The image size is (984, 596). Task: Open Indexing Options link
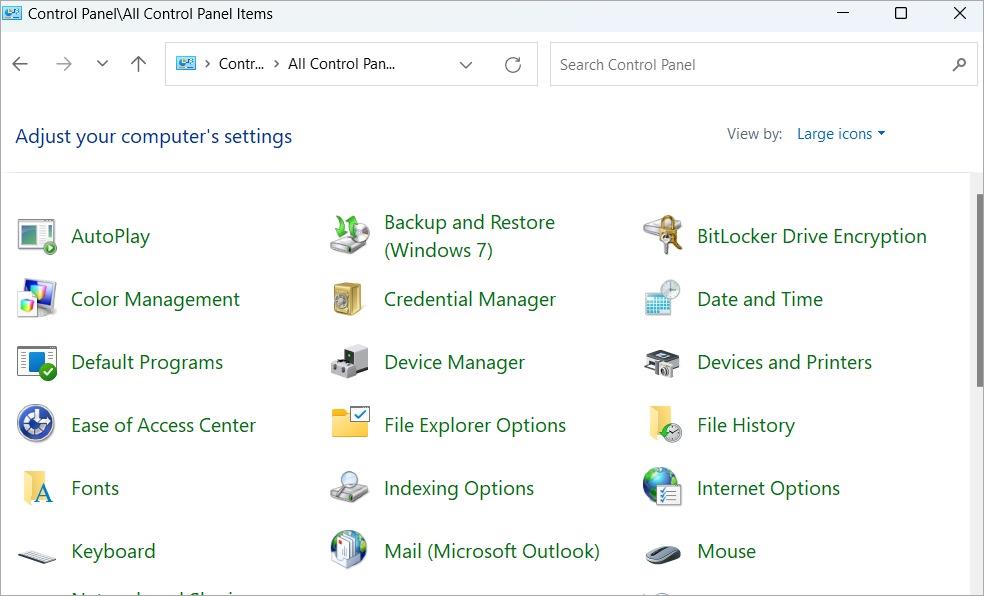coord(459,488)
